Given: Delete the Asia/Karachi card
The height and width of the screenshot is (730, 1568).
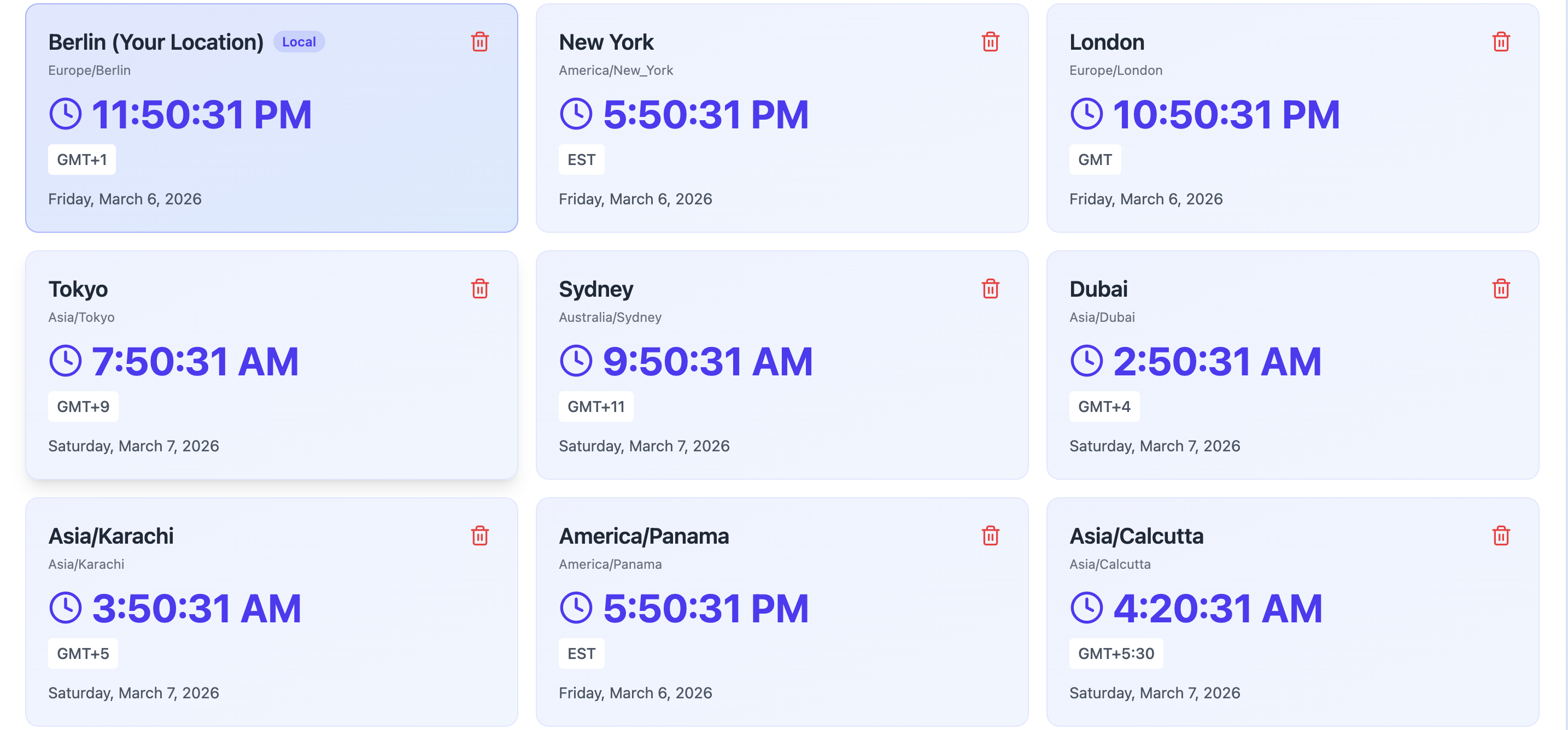Looking at the screenshot, I should tap(480, 536).
